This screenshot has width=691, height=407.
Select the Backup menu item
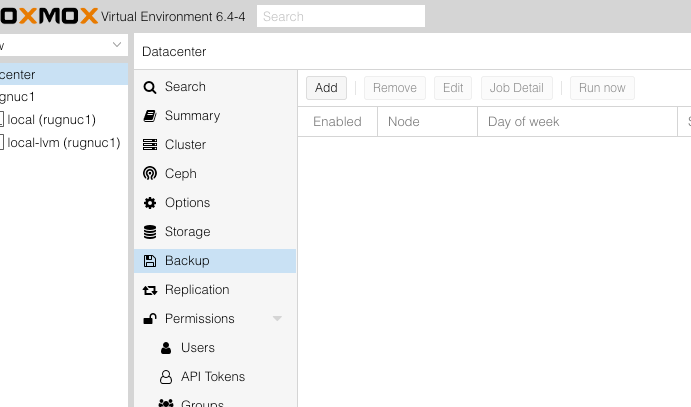coord(215,261)
